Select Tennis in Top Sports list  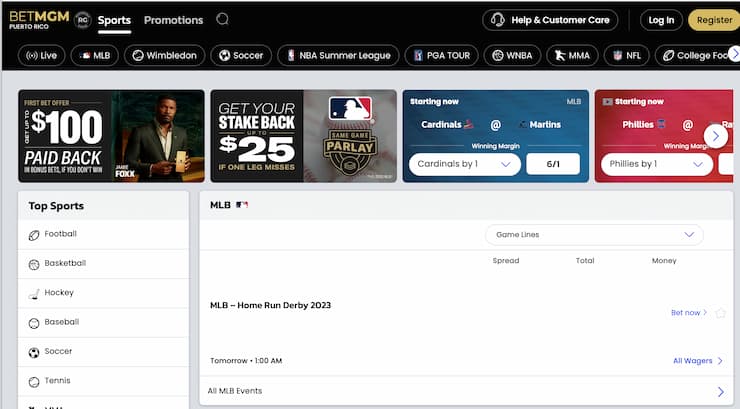pyautogui.click(x=103, y=381)
